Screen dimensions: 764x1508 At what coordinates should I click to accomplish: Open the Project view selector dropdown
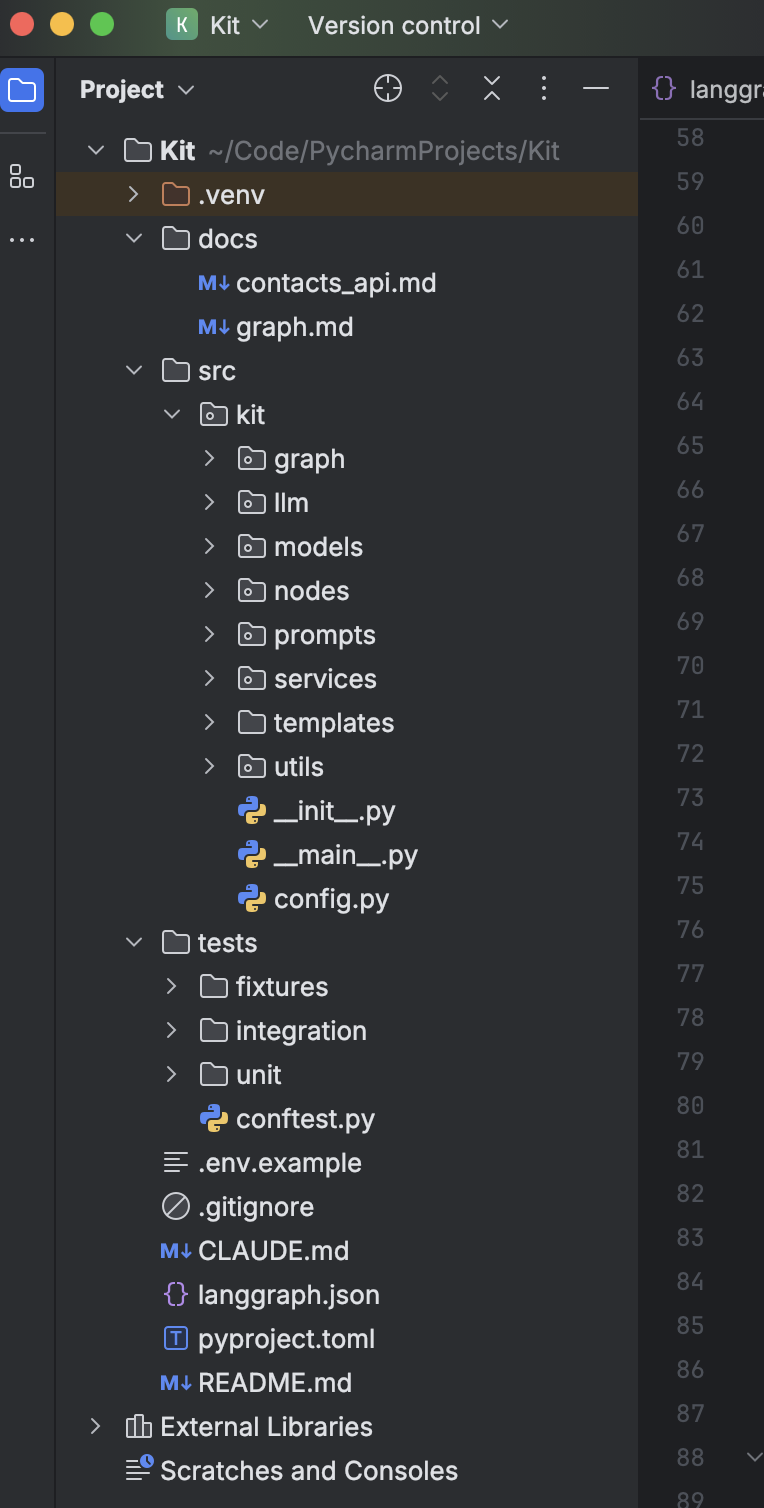pyautogui.click(x=137, y=90)
